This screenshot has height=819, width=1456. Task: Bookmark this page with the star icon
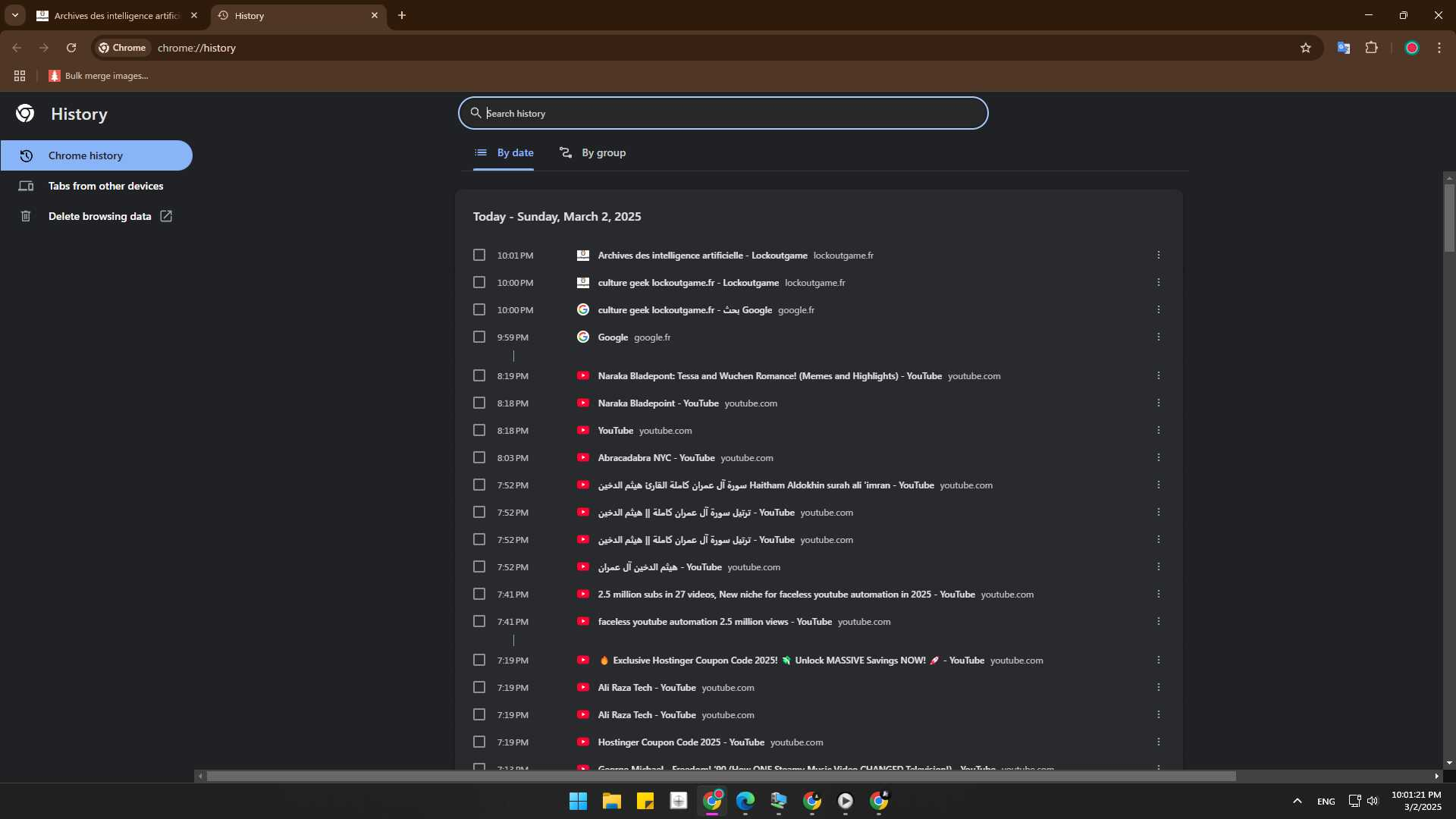[x=1306, y=48]
